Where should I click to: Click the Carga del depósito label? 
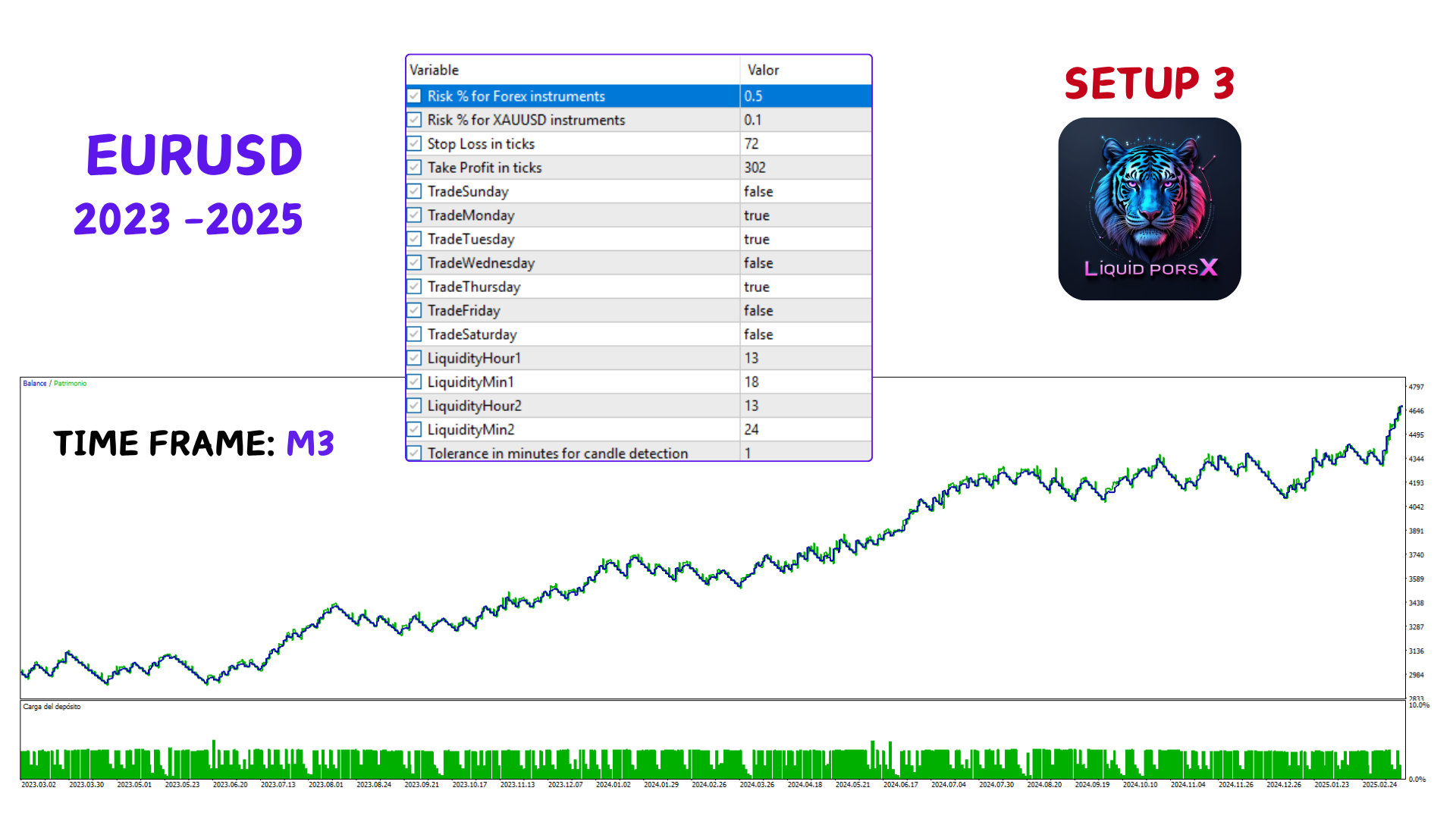coord(52,707)
